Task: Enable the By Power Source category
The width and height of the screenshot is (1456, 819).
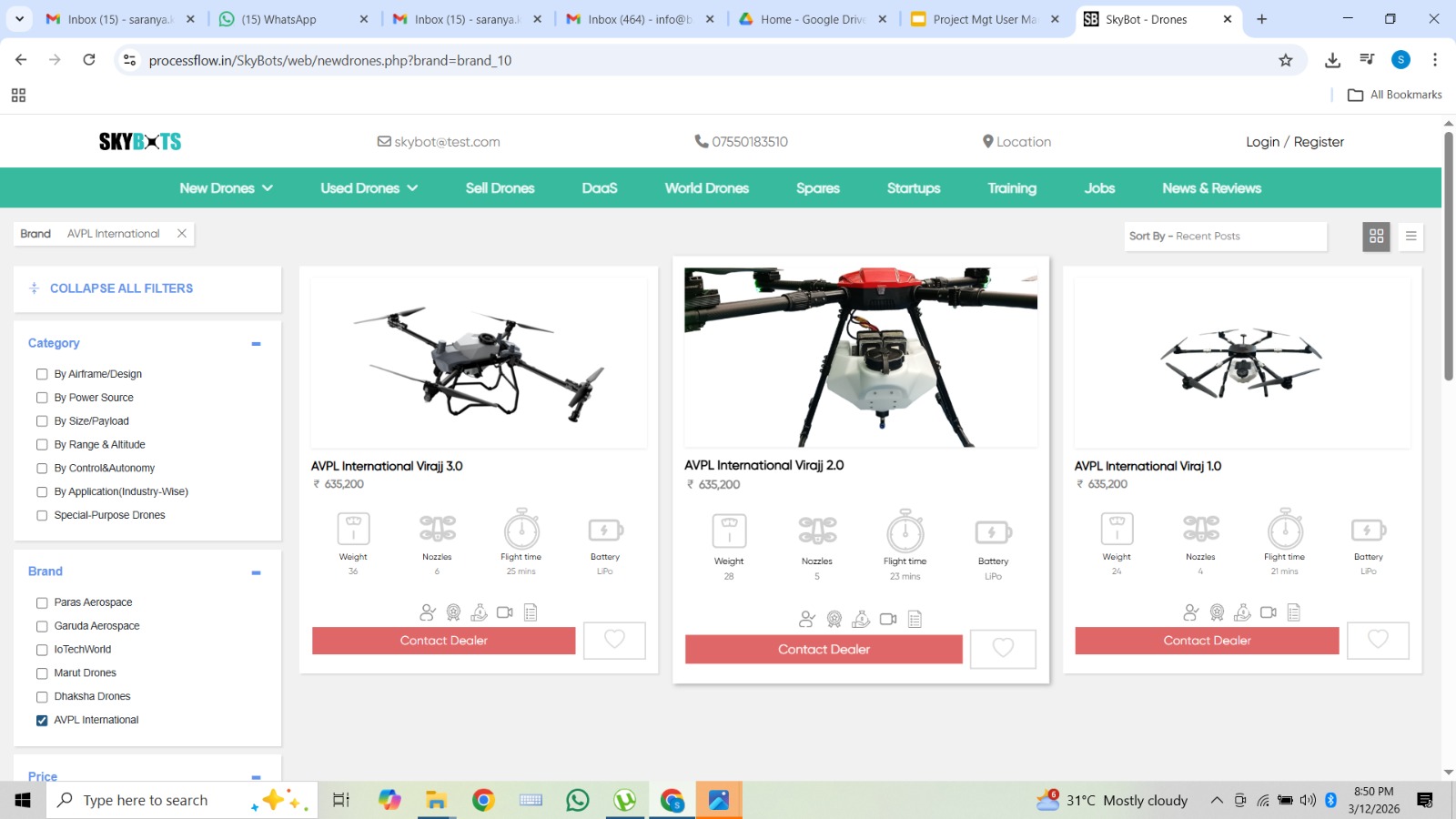Action: click(42, 398)
